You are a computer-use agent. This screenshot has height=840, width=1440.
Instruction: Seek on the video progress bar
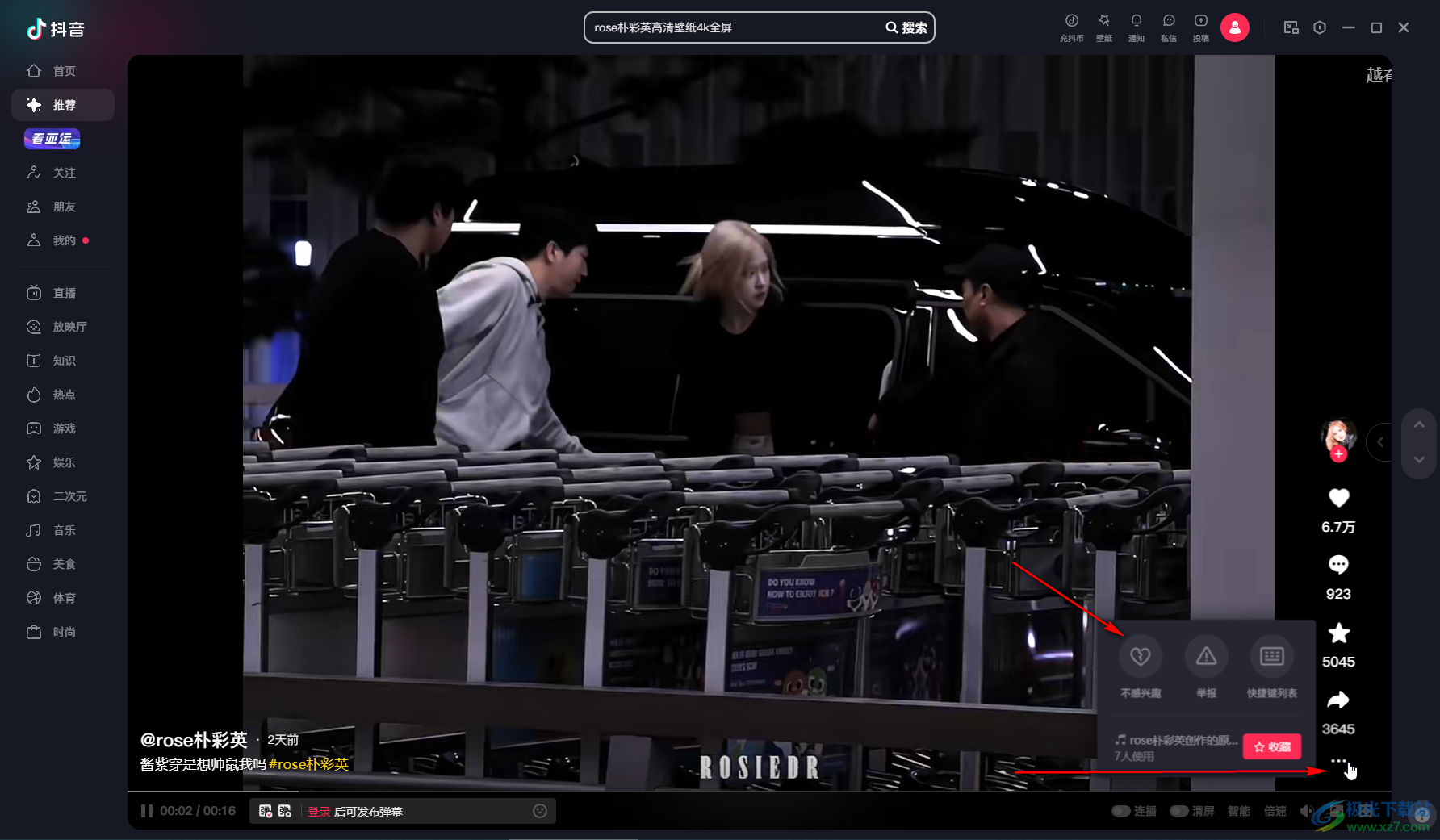coord(760,792)
